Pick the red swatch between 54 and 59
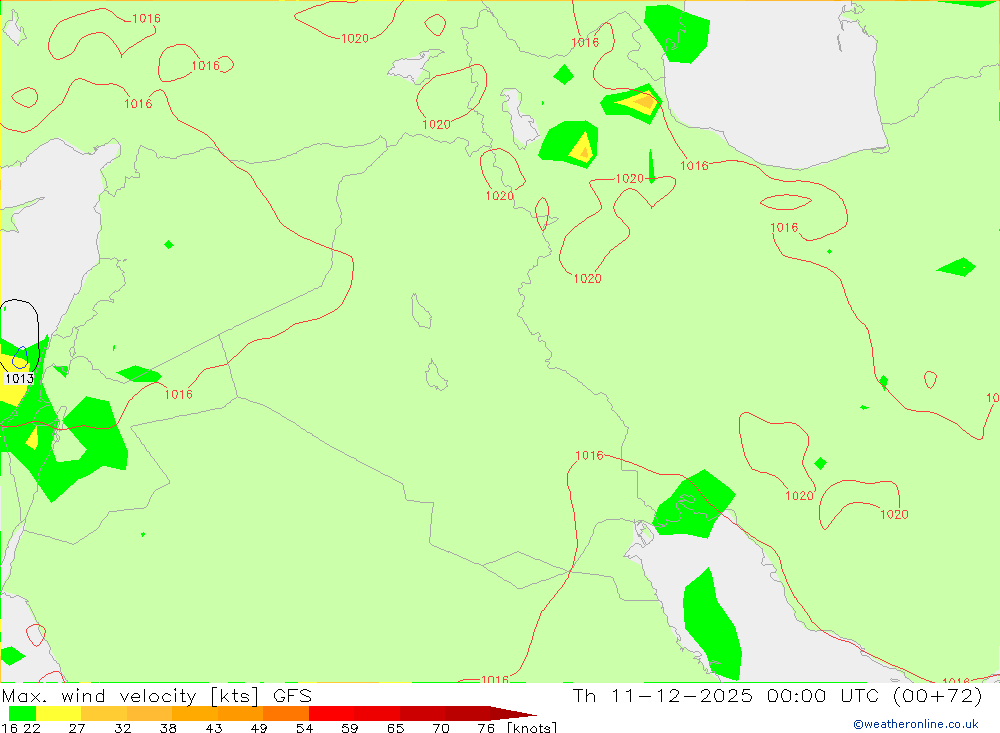 tap(332, 713)
